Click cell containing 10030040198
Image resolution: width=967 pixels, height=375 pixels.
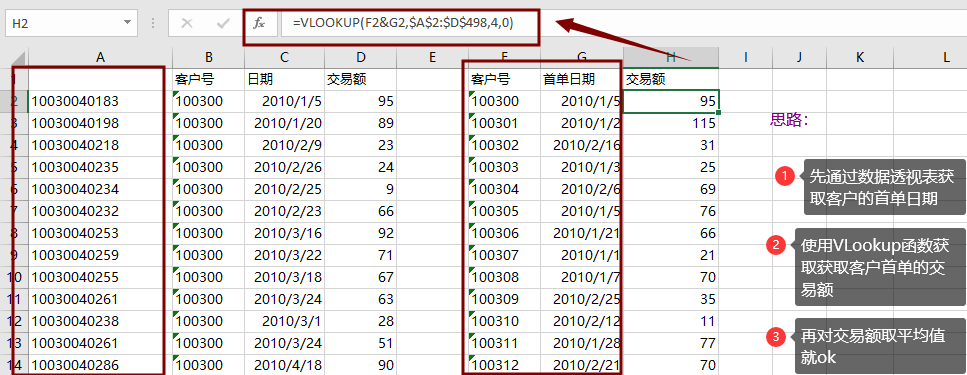(x=100, y=124)
